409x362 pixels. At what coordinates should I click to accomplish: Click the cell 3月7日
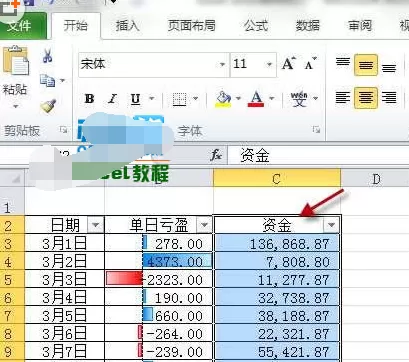tap(65, 351)
